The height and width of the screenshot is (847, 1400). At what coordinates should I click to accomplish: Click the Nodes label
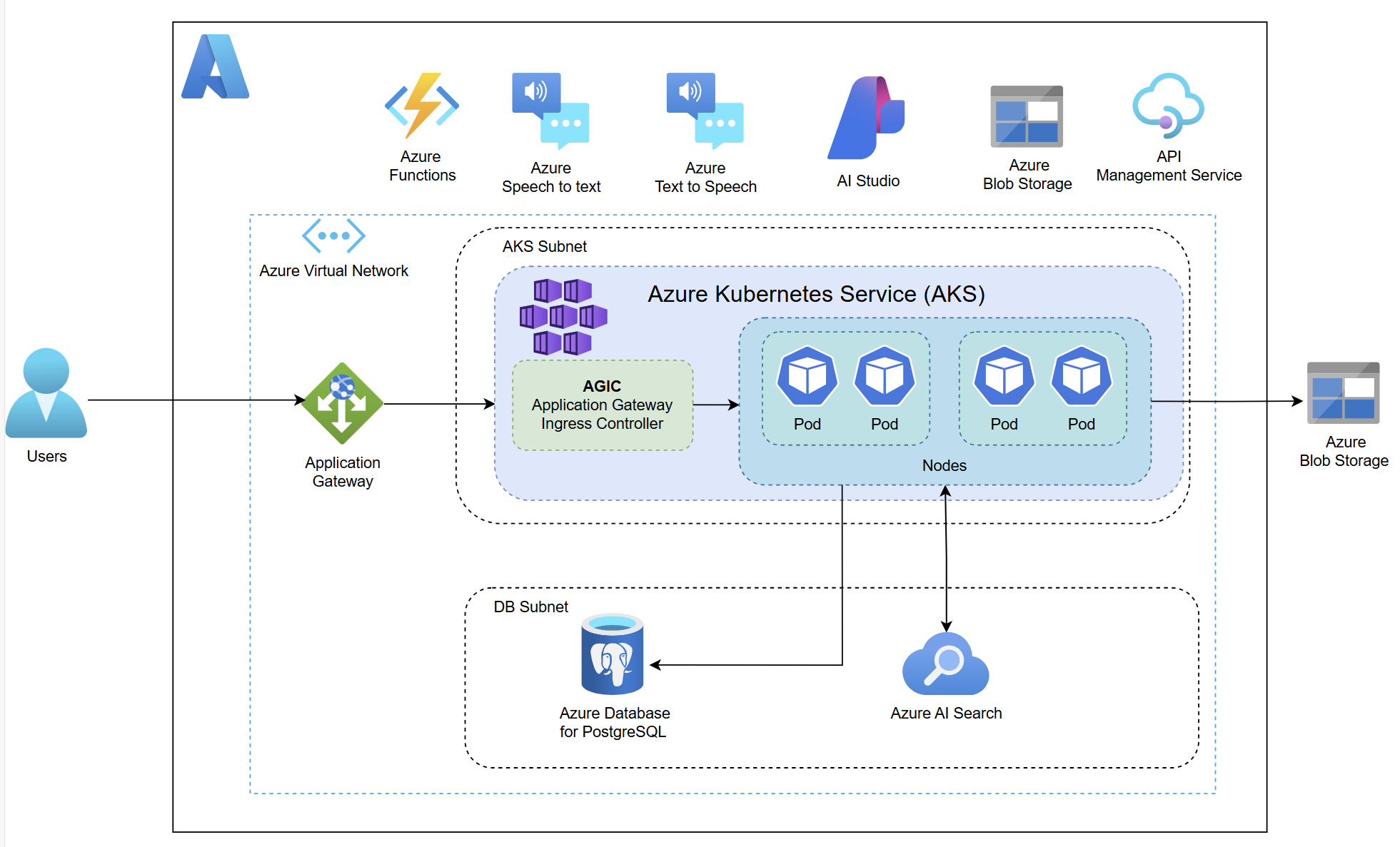click(944, 466)
